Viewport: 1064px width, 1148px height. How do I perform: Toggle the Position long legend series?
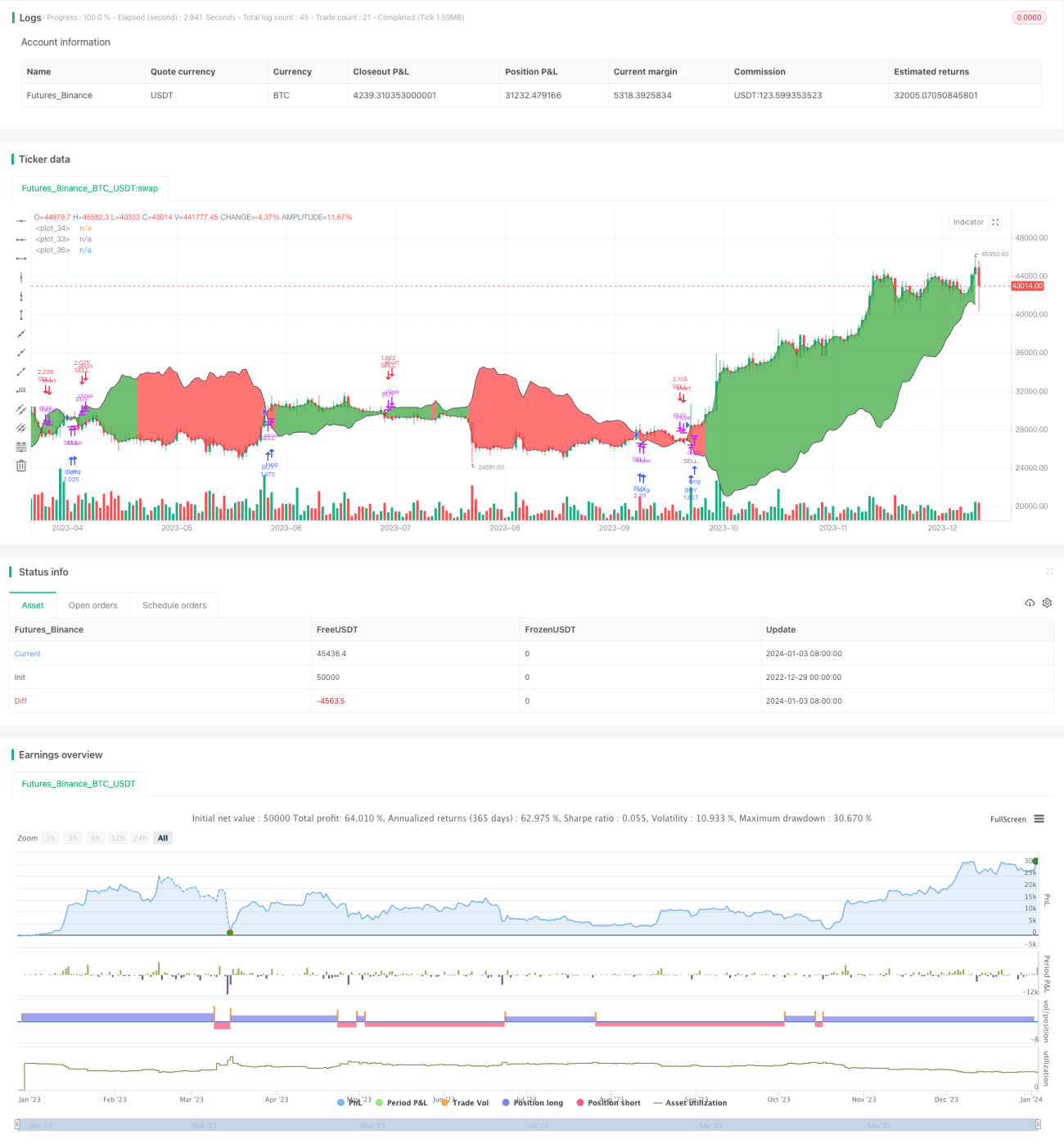tap(533, 1103)
